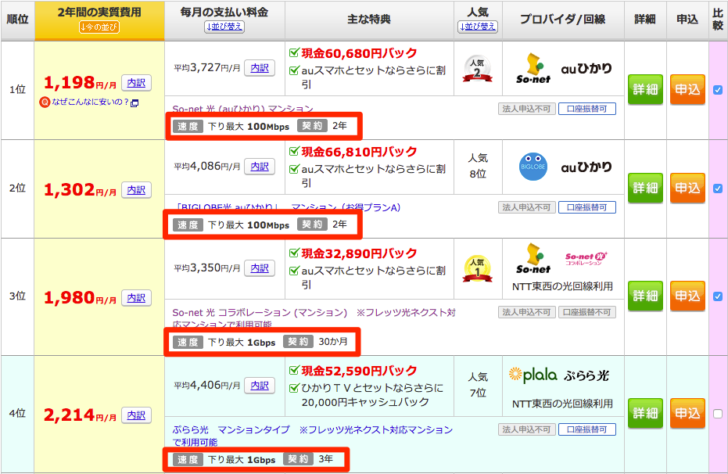Check compare checkbox for rank 4 ぷらら光

[x=718, y=413]
